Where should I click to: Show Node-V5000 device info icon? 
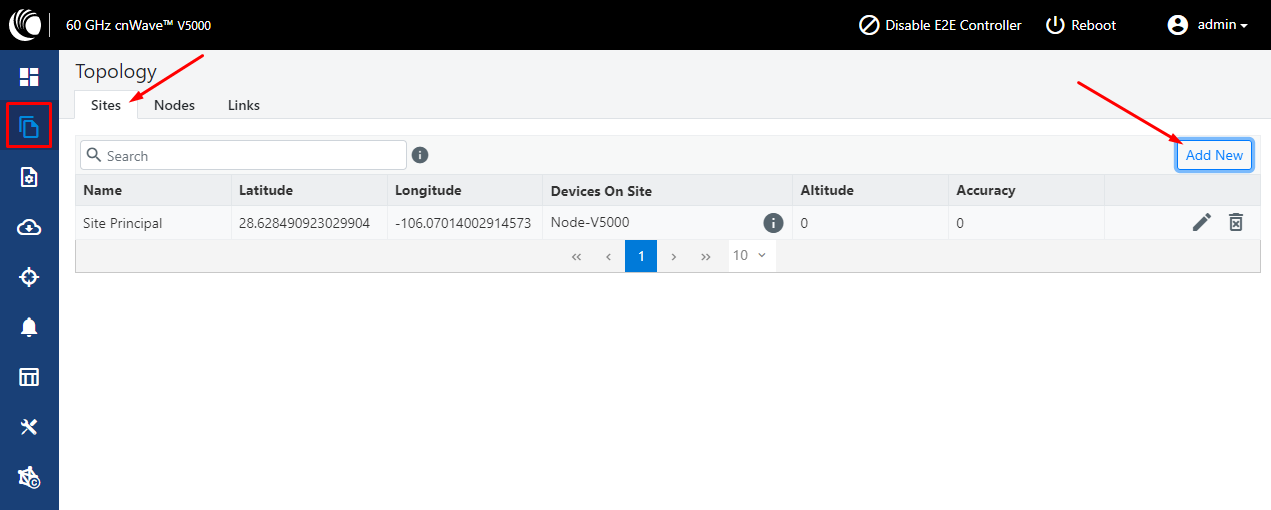pyautogui.click(x=773, y=223)
